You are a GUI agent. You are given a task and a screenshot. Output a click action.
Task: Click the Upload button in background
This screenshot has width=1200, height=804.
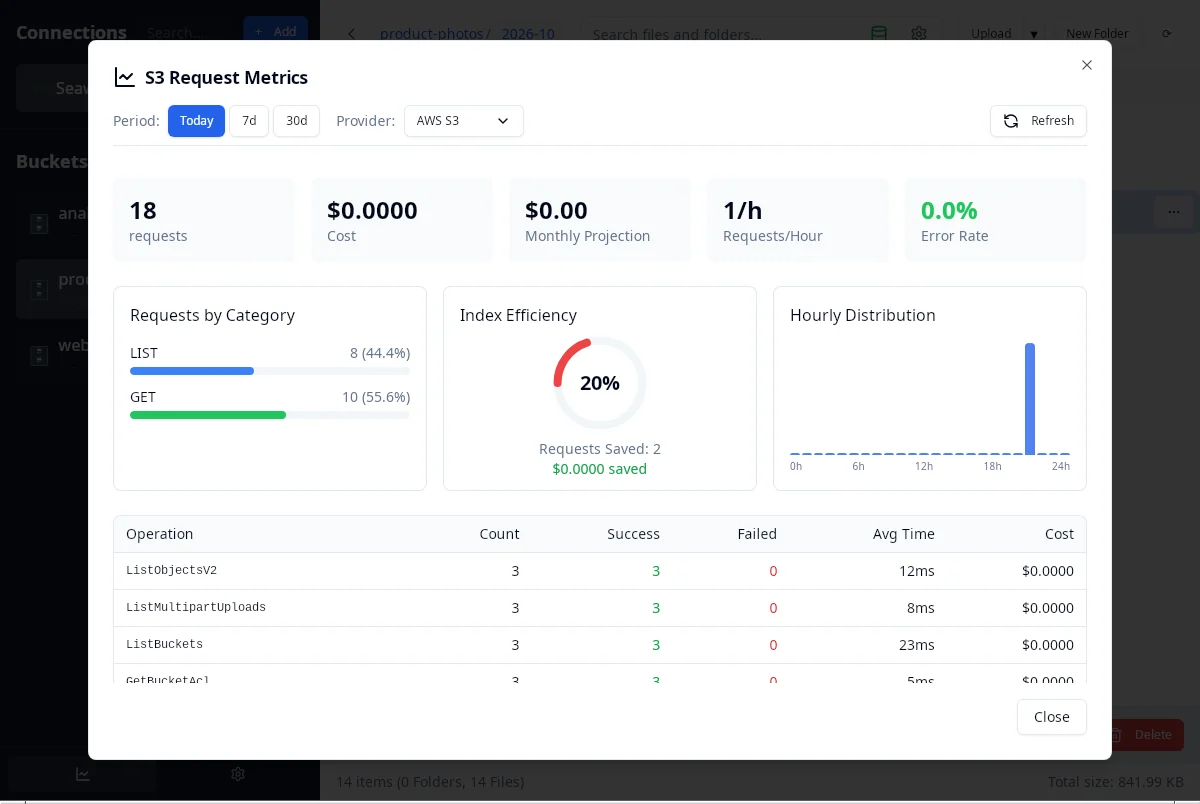tap(991, 34)
